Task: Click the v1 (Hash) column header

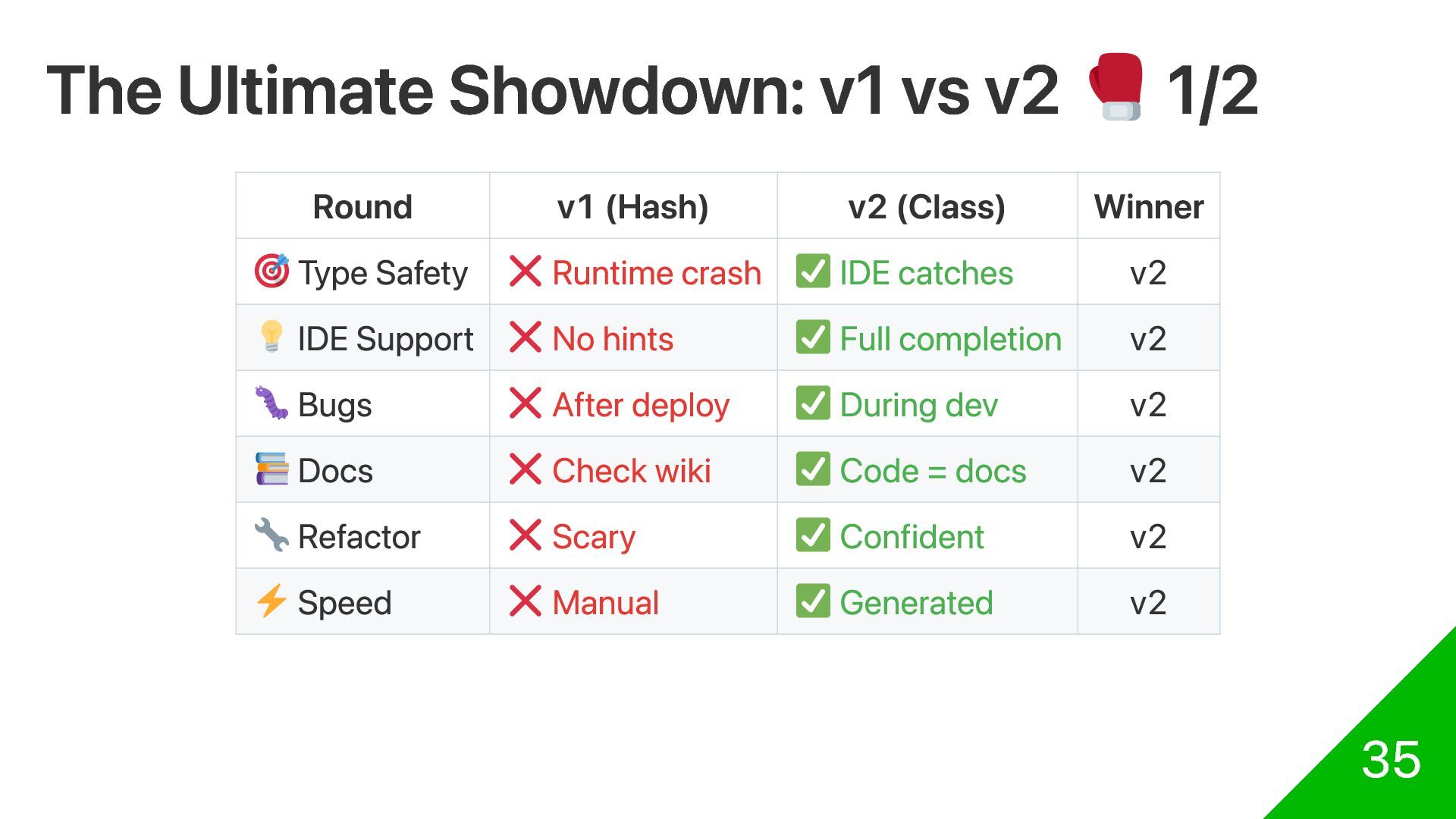Action: coord(633,206)
